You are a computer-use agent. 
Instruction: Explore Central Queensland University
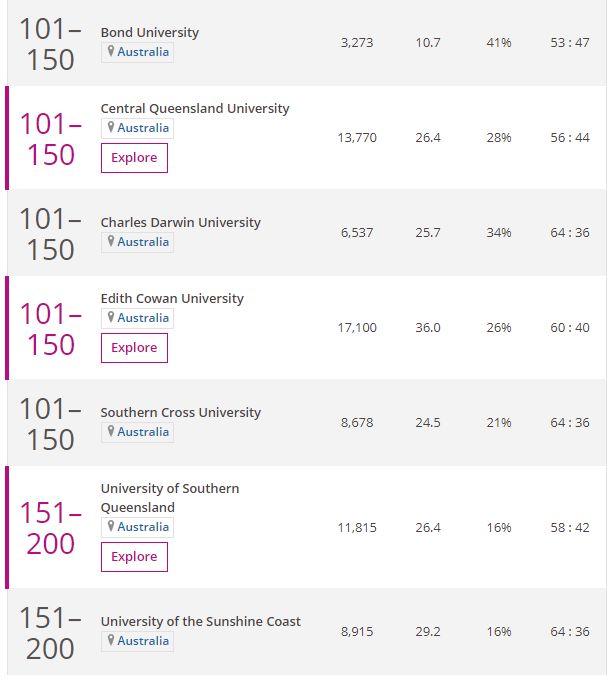[134, 158]
